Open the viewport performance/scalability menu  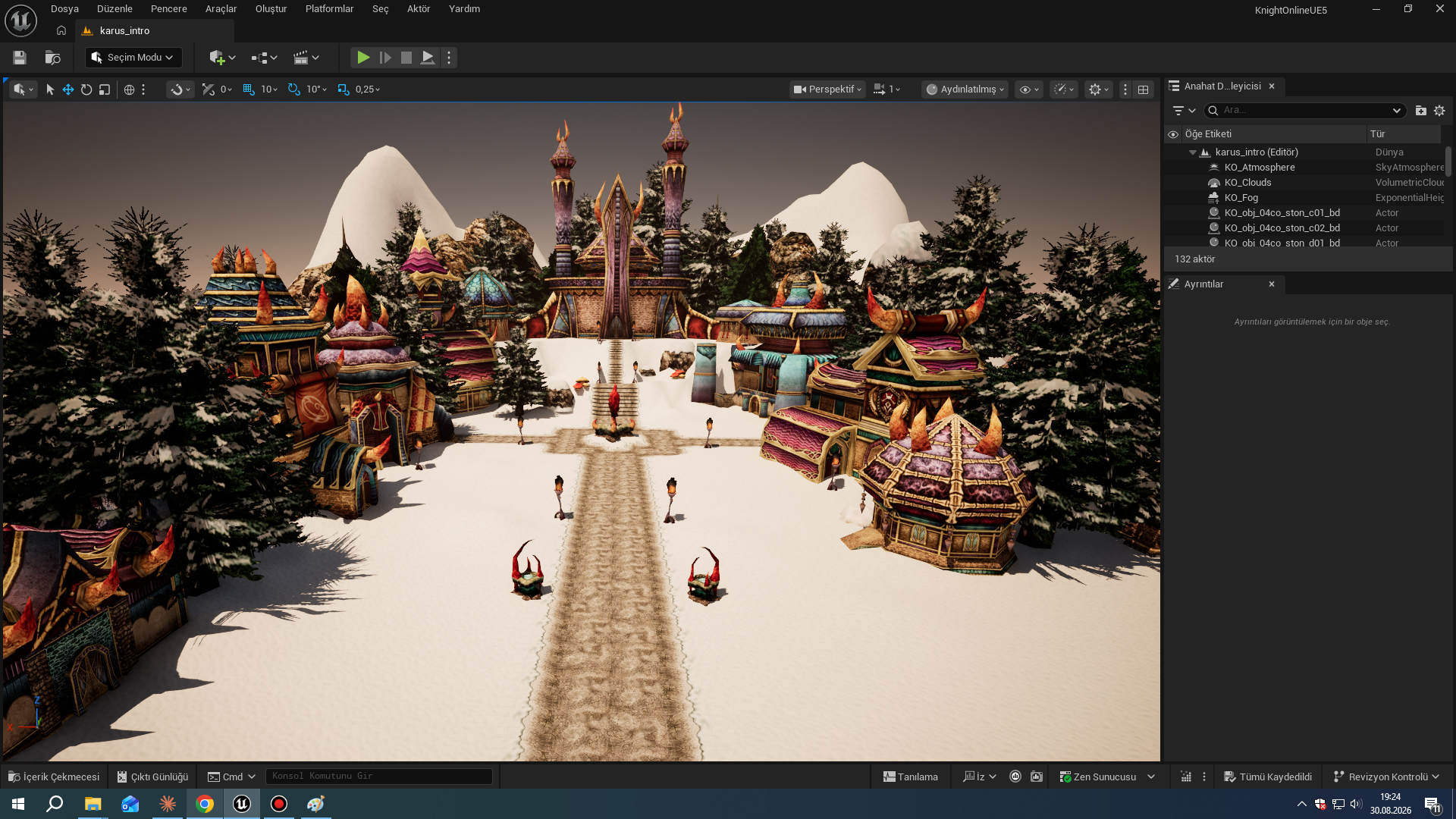coord(1064,89)
